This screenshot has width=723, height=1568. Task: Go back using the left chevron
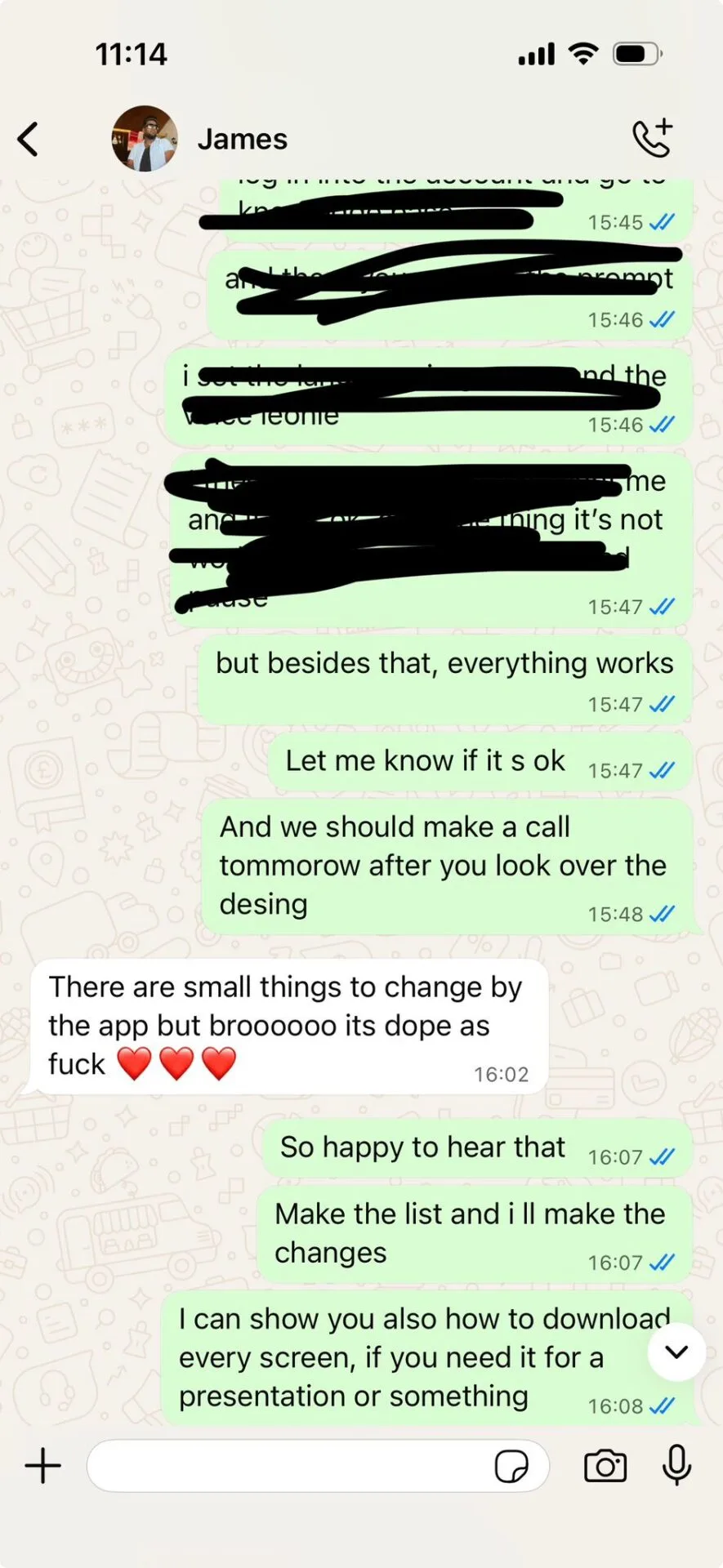(x=28, y=139)
